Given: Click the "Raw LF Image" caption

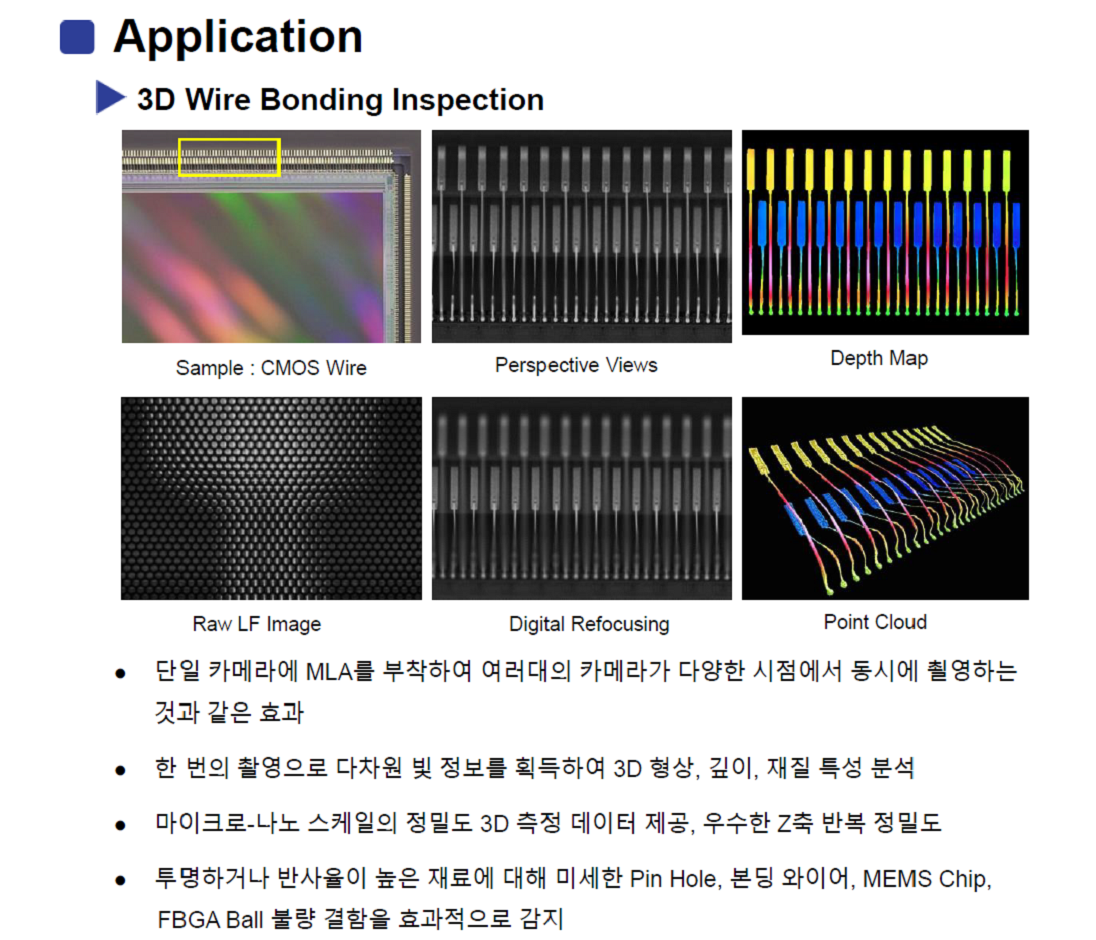Looking at the screenshot, I should pos(257,624).
